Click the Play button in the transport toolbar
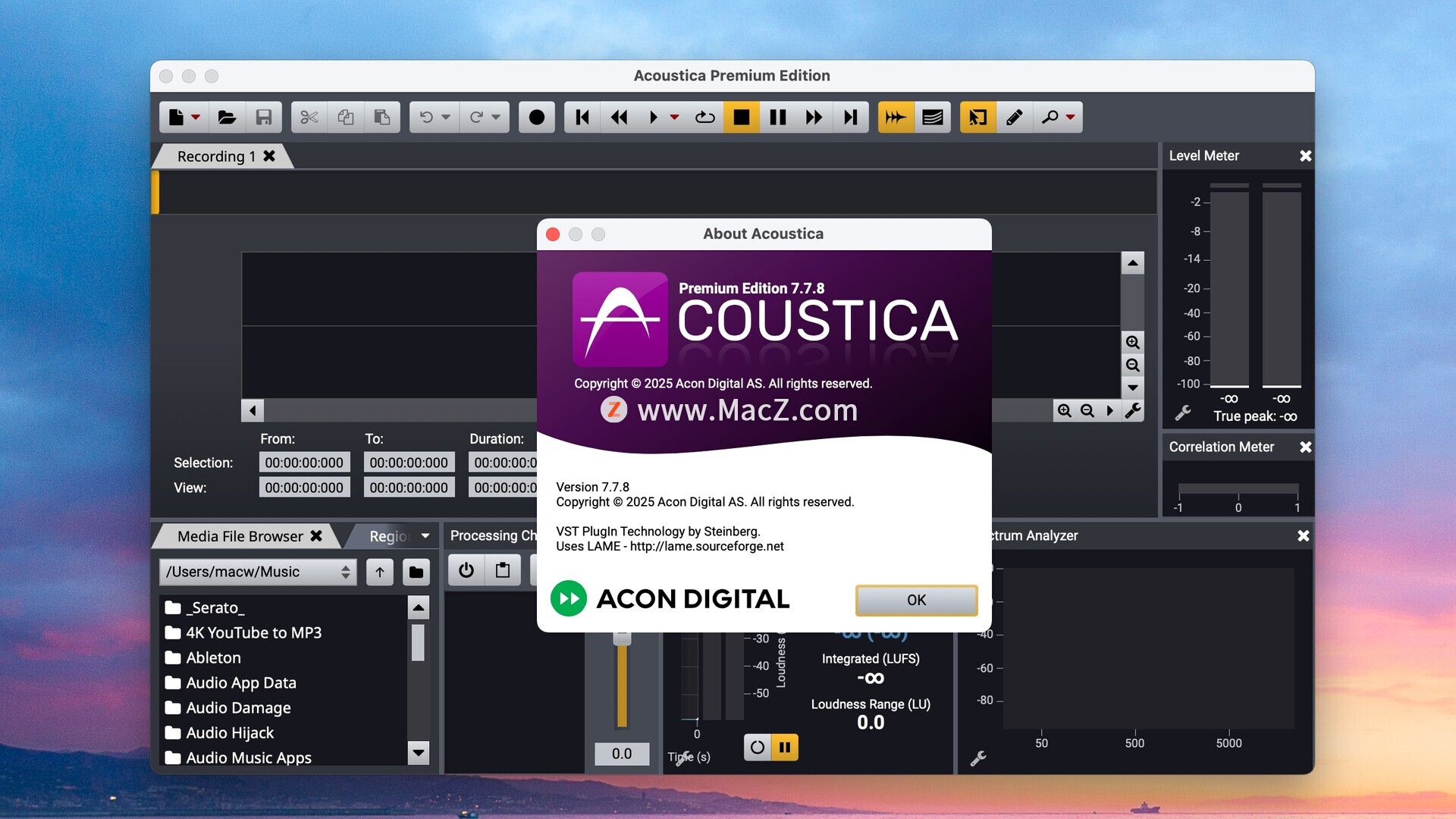The image size is (1456, 819). [x=654, y=117]
